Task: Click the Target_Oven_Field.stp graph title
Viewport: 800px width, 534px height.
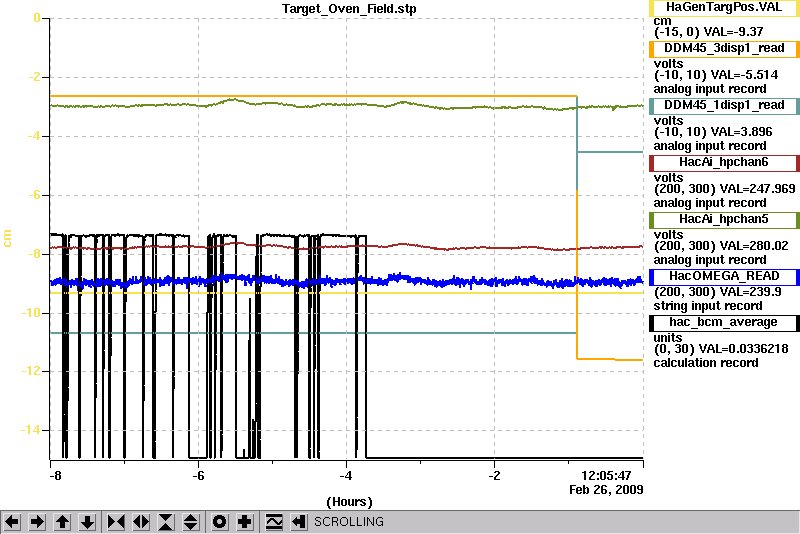Action: [349, 9]
